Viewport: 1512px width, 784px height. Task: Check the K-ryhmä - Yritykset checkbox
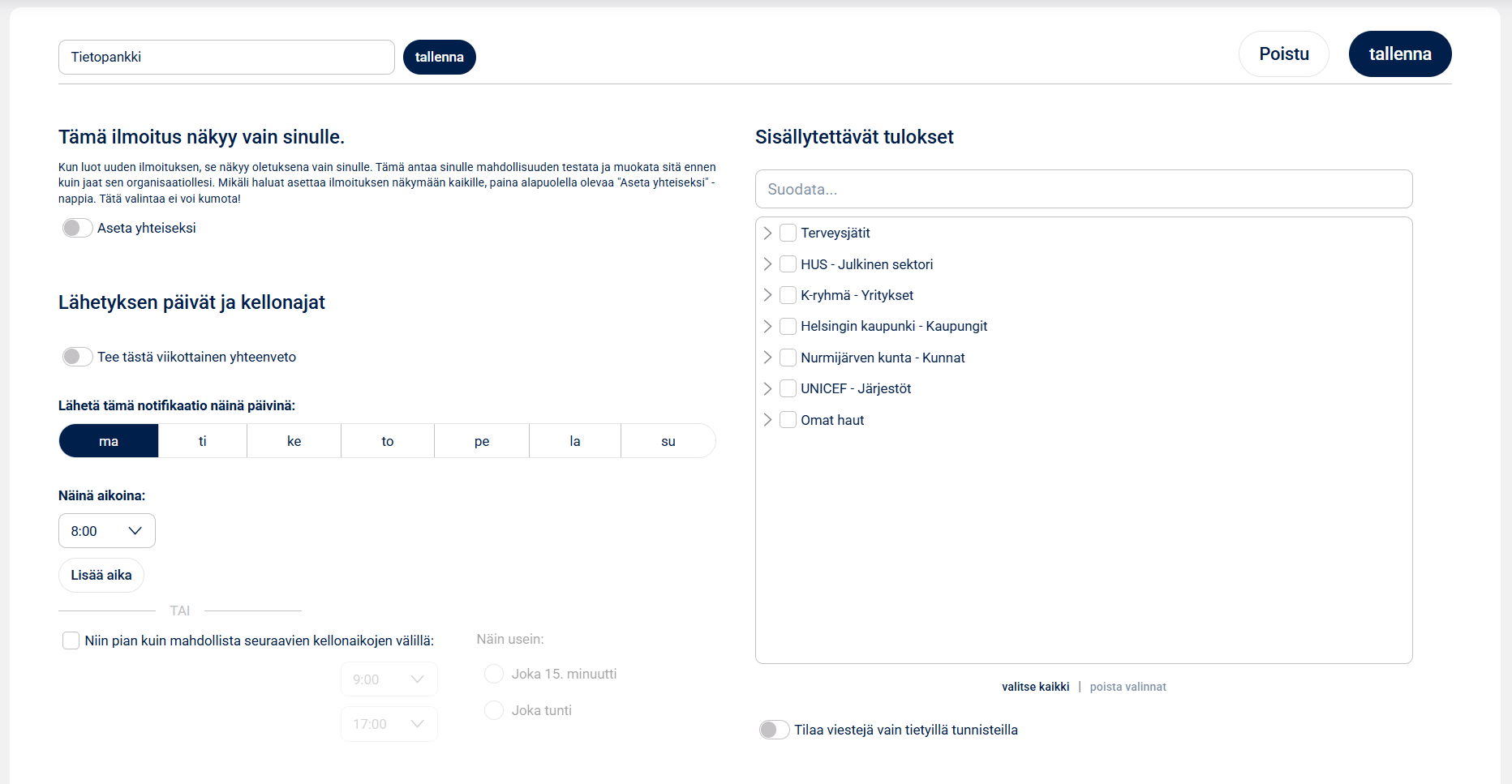[788, 295]
